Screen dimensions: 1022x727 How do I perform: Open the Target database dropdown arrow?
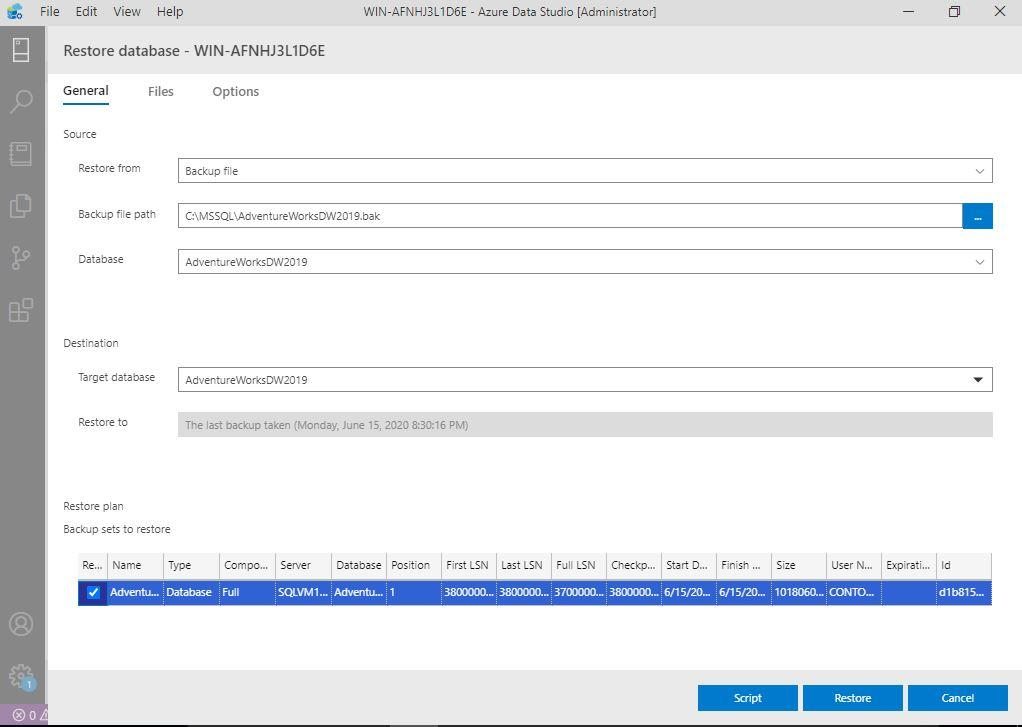(978, 379)
